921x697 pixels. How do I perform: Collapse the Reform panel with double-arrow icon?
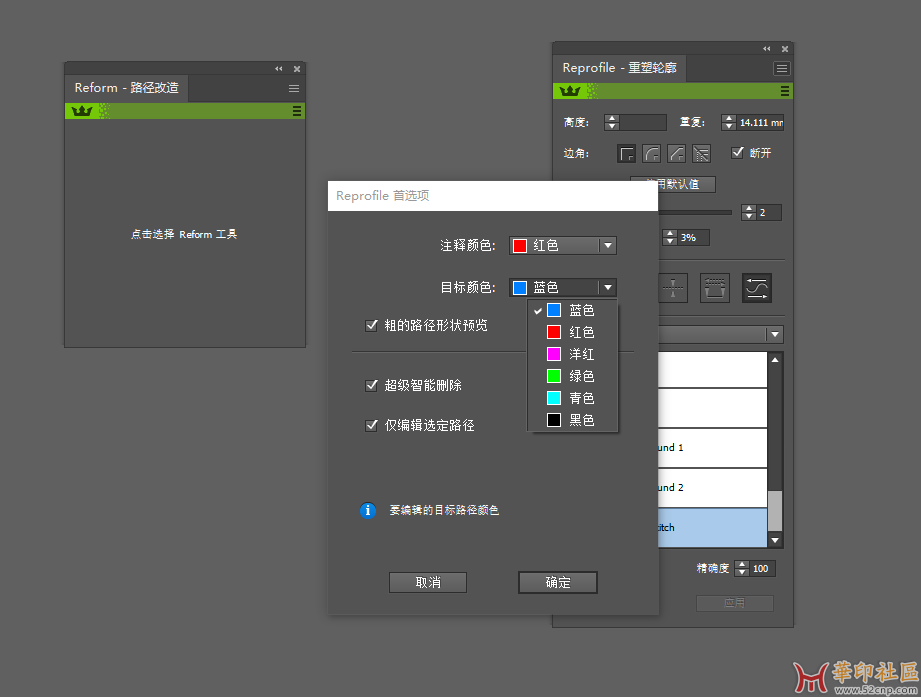tap(278, 69)
